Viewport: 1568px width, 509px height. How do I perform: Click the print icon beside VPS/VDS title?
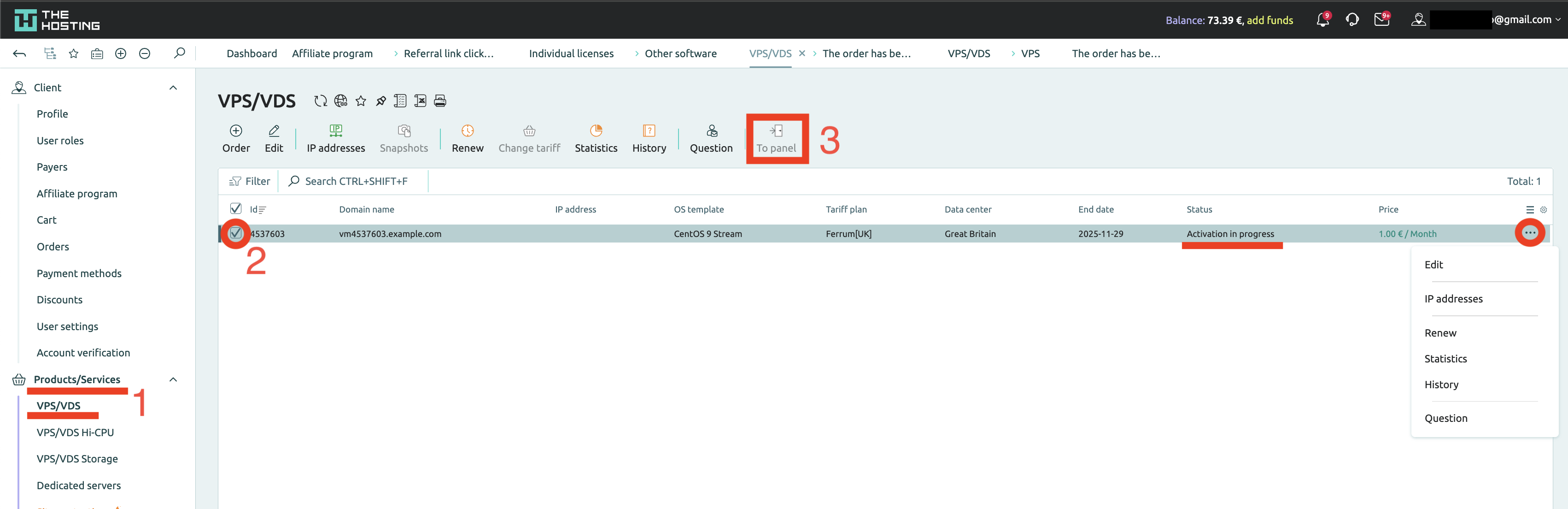(x=440, y=101)
